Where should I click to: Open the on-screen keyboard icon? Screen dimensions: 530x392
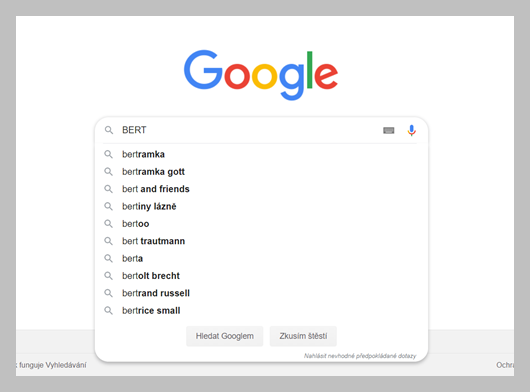pos(388,130)
